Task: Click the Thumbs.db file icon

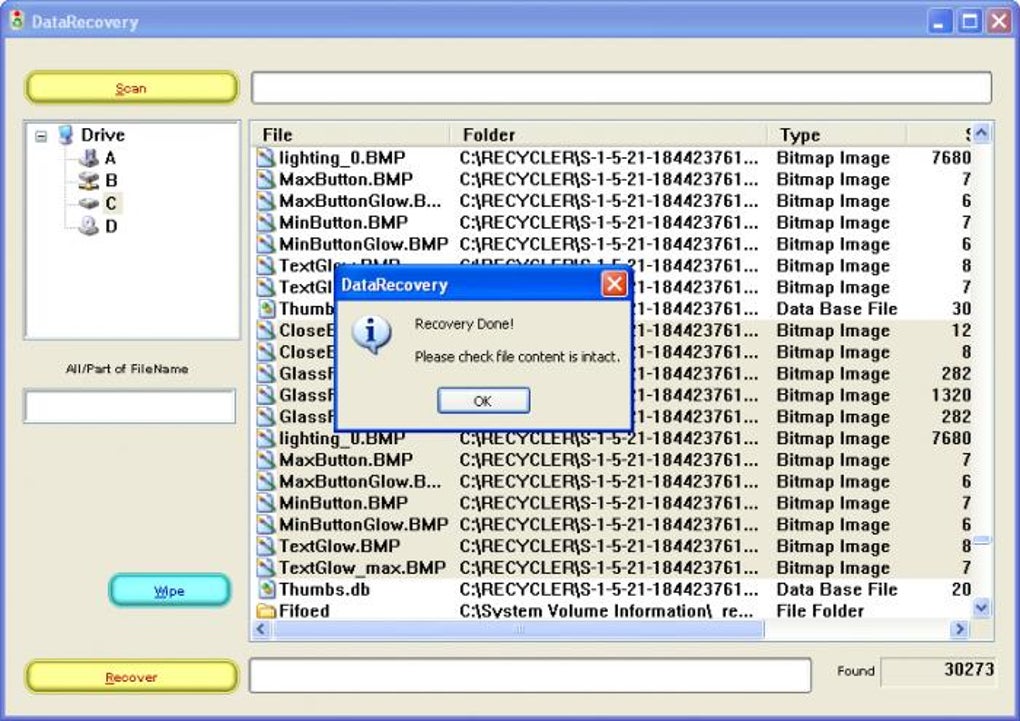Action: (266, 590)
